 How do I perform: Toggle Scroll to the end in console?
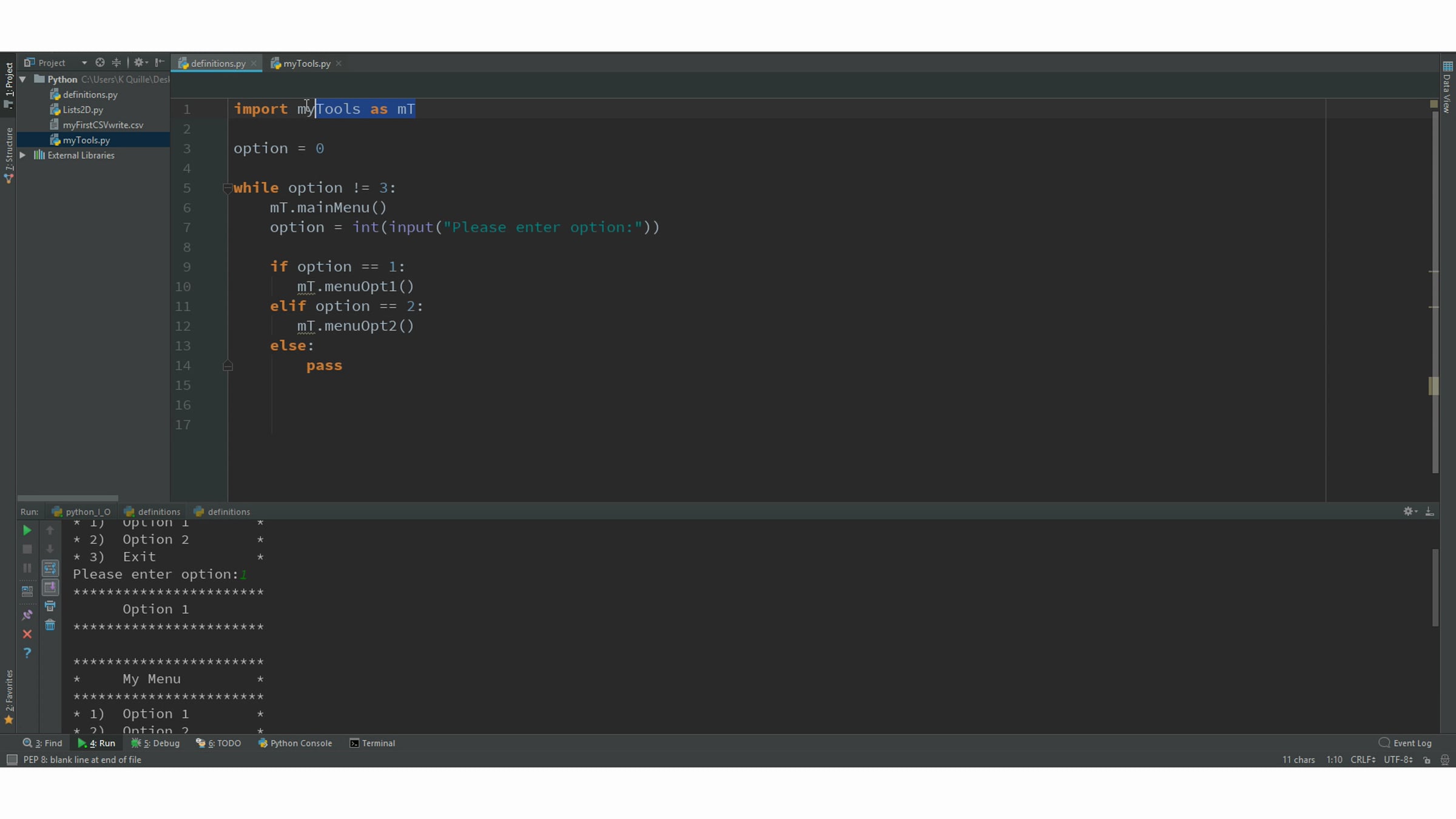(50, 587)
